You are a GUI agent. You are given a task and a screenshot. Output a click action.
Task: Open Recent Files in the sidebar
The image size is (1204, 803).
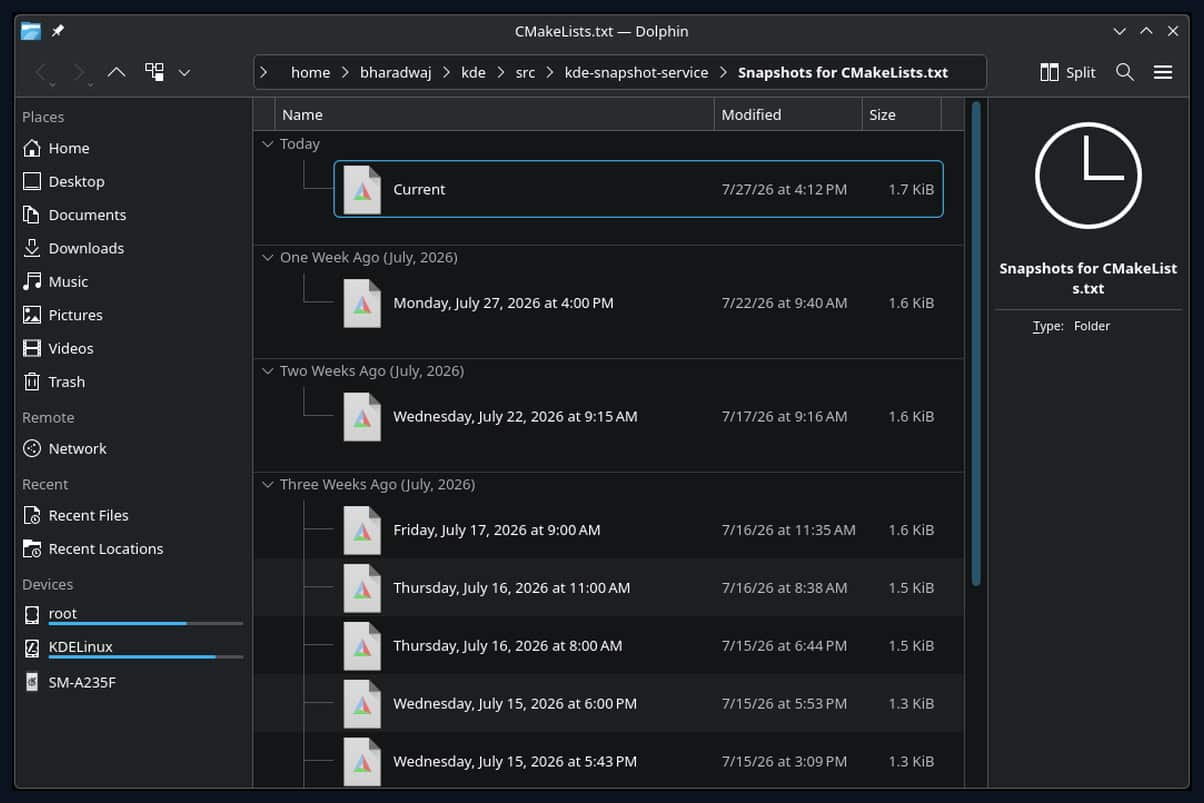click(132, 515)
